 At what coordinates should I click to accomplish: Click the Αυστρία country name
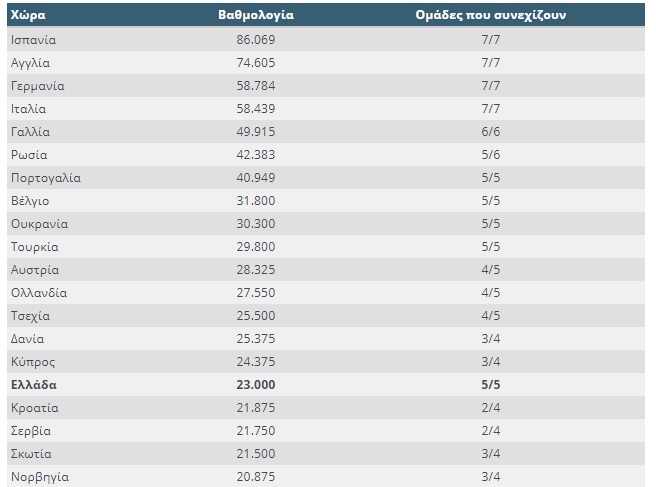click(x=35, y=270)
